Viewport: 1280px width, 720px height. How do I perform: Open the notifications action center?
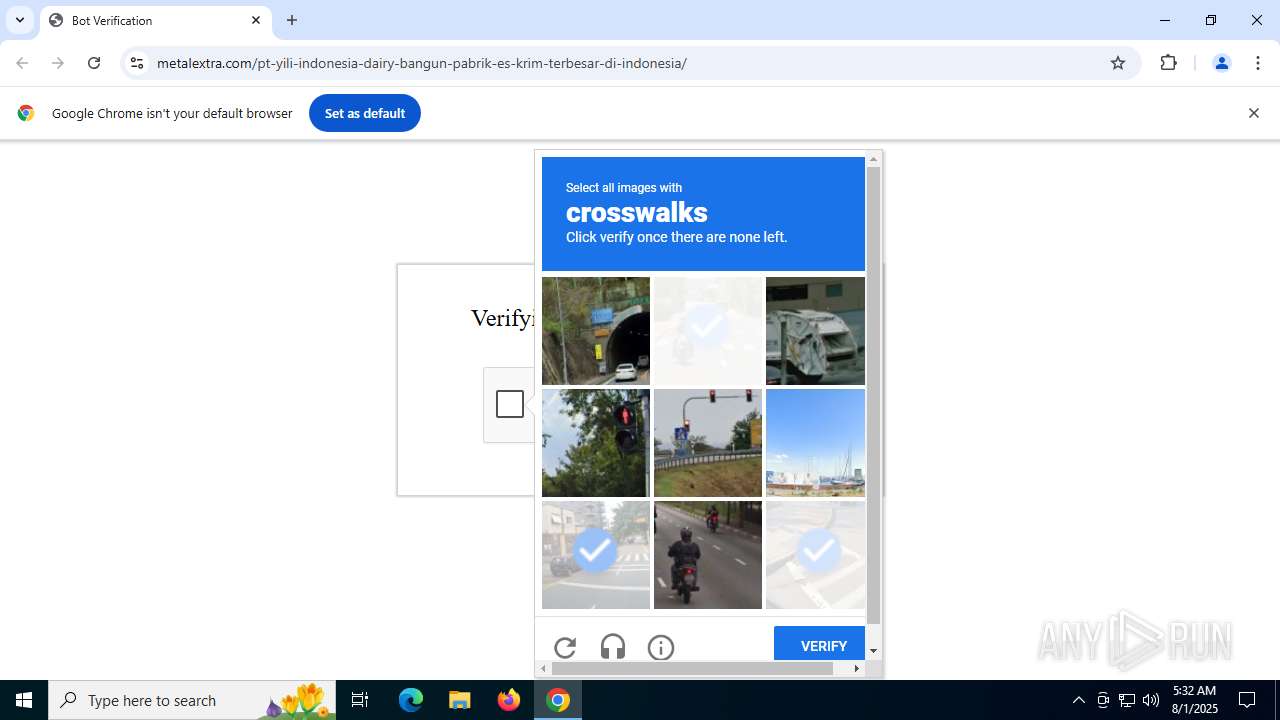coord(1247,700)
